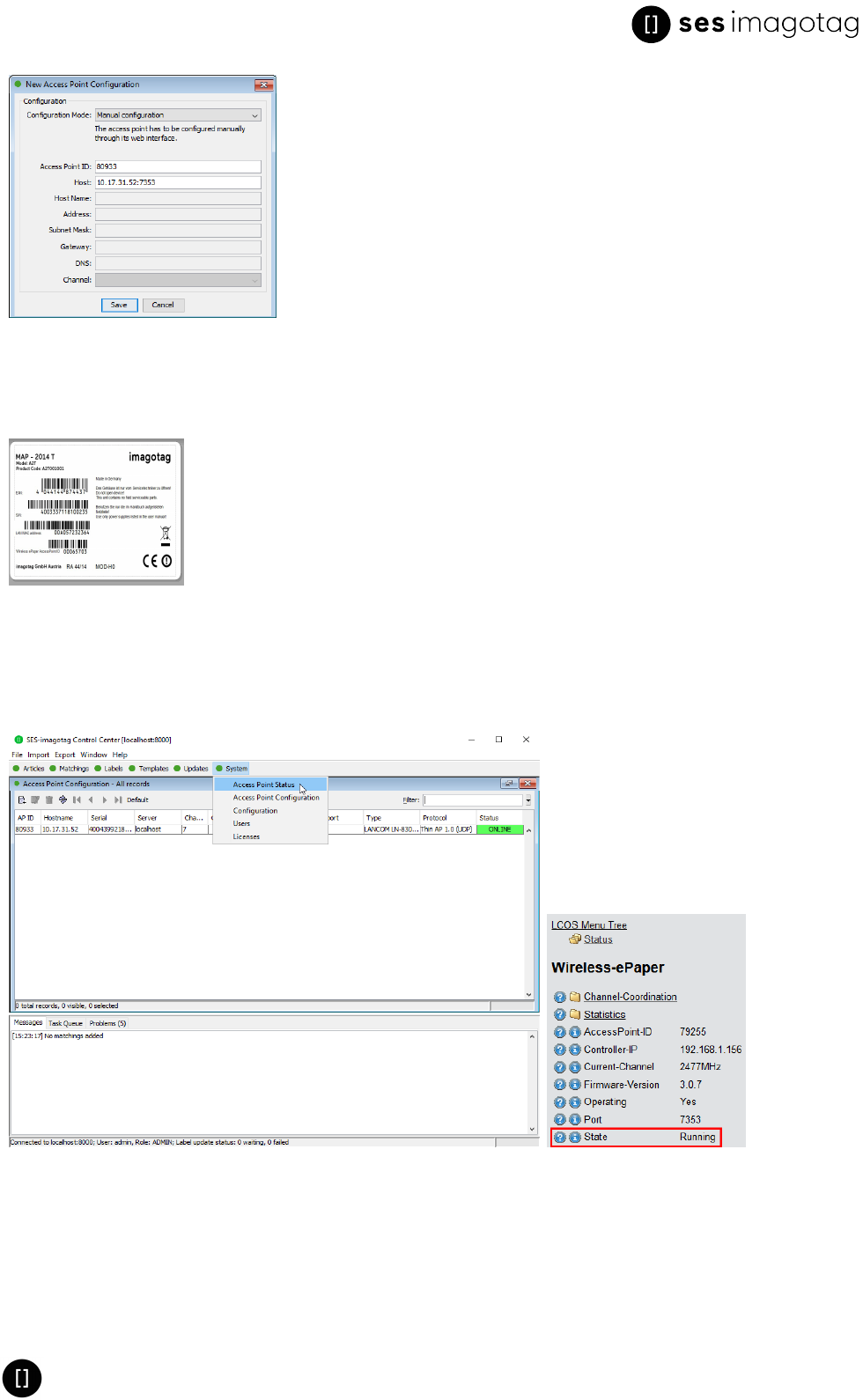863x1400 pixels.
Task: Click the info icon for Controller-IP
Action: [x=575, y=1050]
